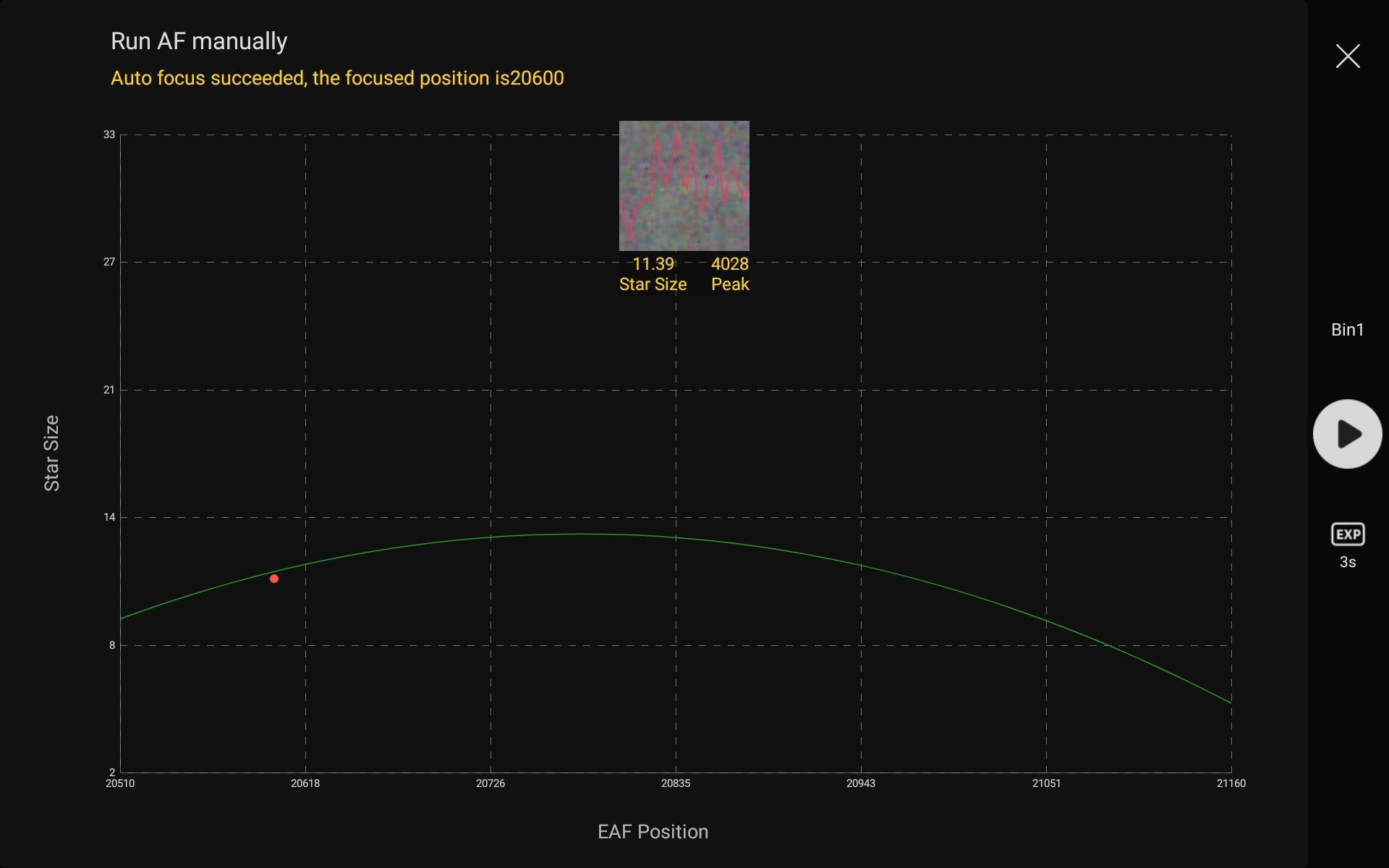Change the Bin1 binning setting

pos(1347,330)
